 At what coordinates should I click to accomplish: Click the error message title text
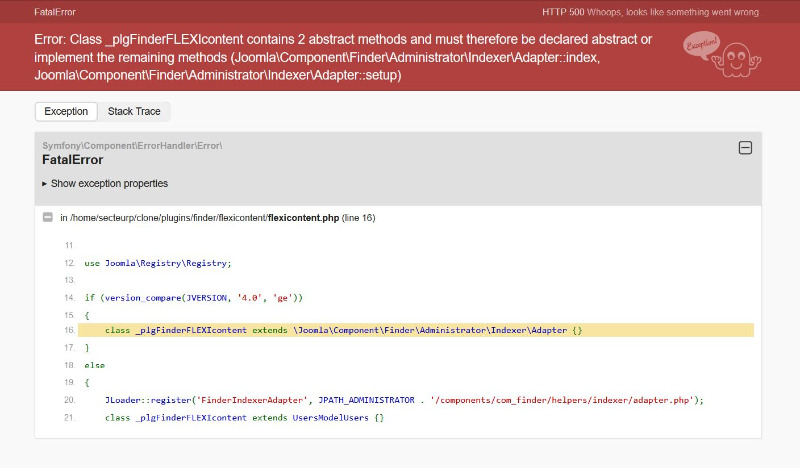343,57
